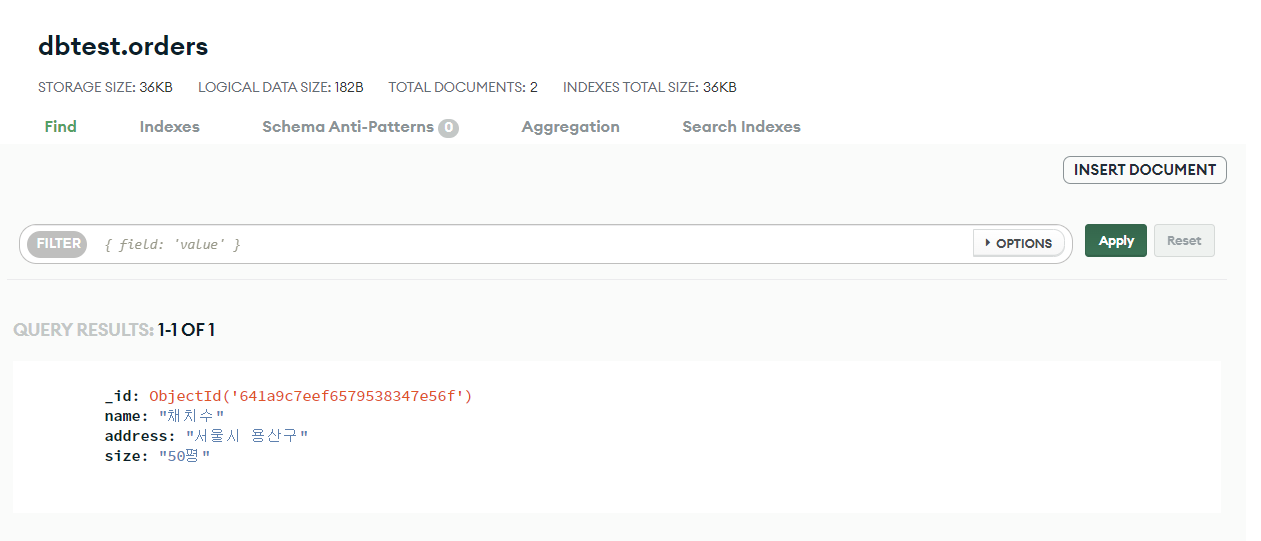Viewport: 1261px width, 541px height.
Task: Click the INSERT DOCUMENT button
Action: (1144, 170)
